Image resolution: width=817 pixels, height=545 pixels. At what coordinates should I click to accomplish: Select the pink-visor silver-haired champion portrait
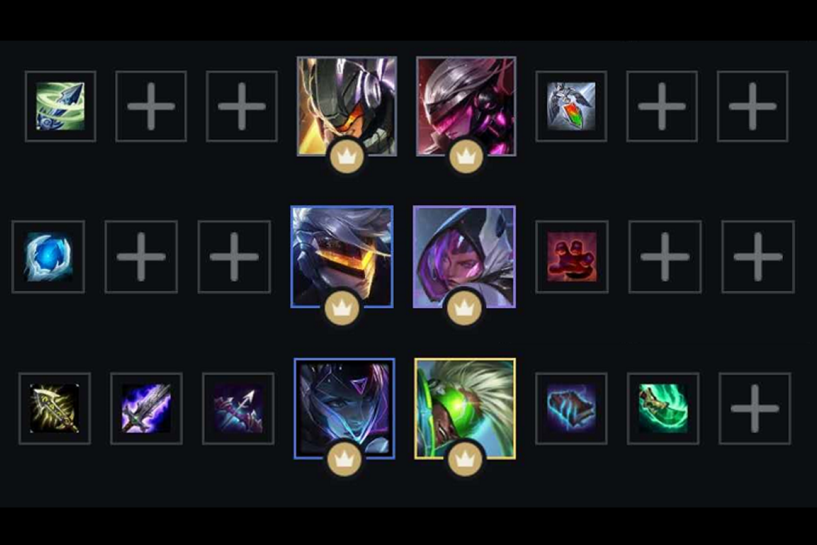click(x=466, y=106)
